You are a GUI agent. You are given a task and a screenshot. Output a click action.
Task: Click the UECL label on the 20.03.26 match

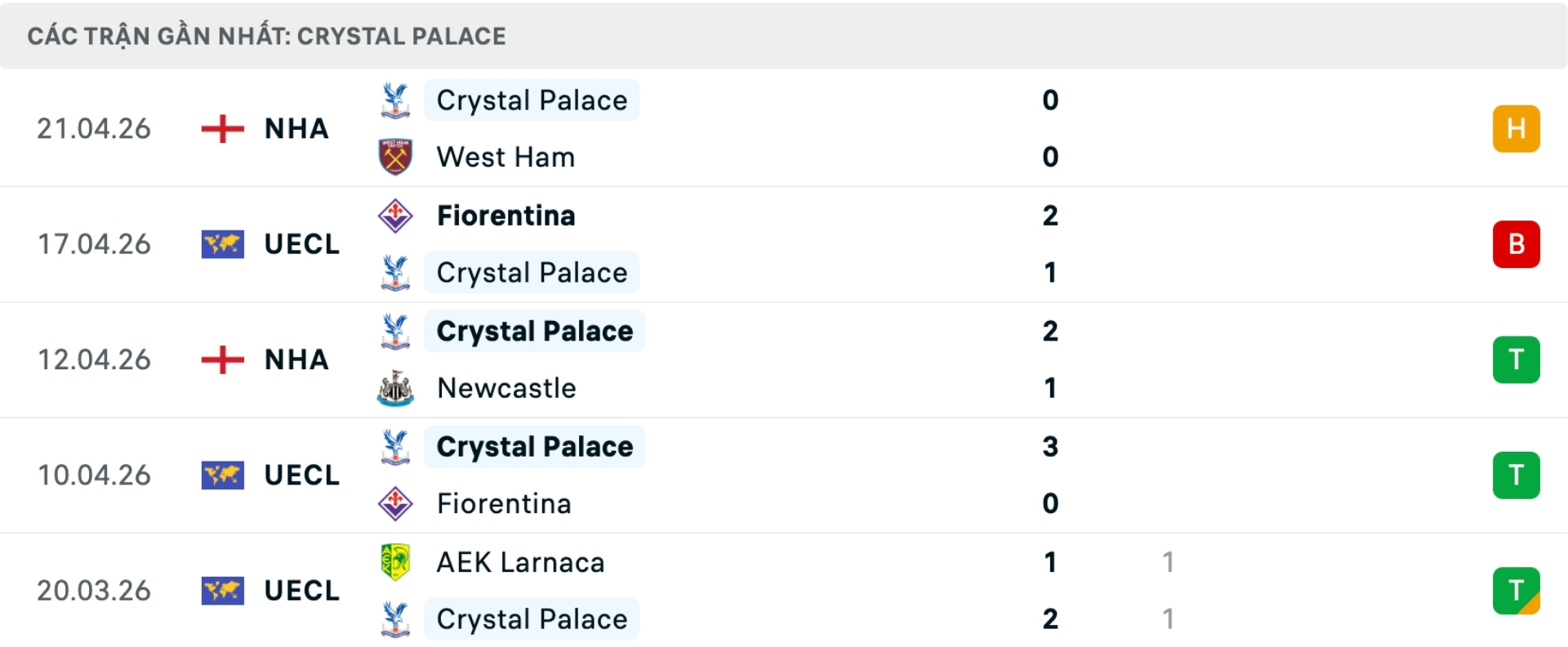(301, 591)
